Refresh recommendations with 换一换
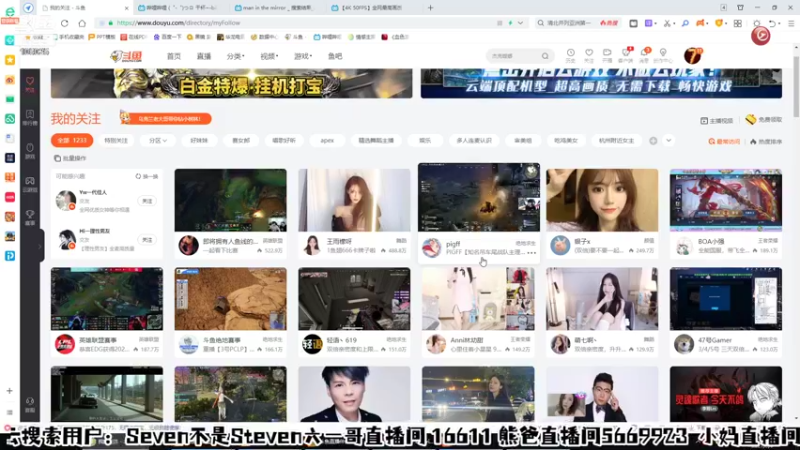Viewport: 800px width, 450px height. tap(147, 176)
